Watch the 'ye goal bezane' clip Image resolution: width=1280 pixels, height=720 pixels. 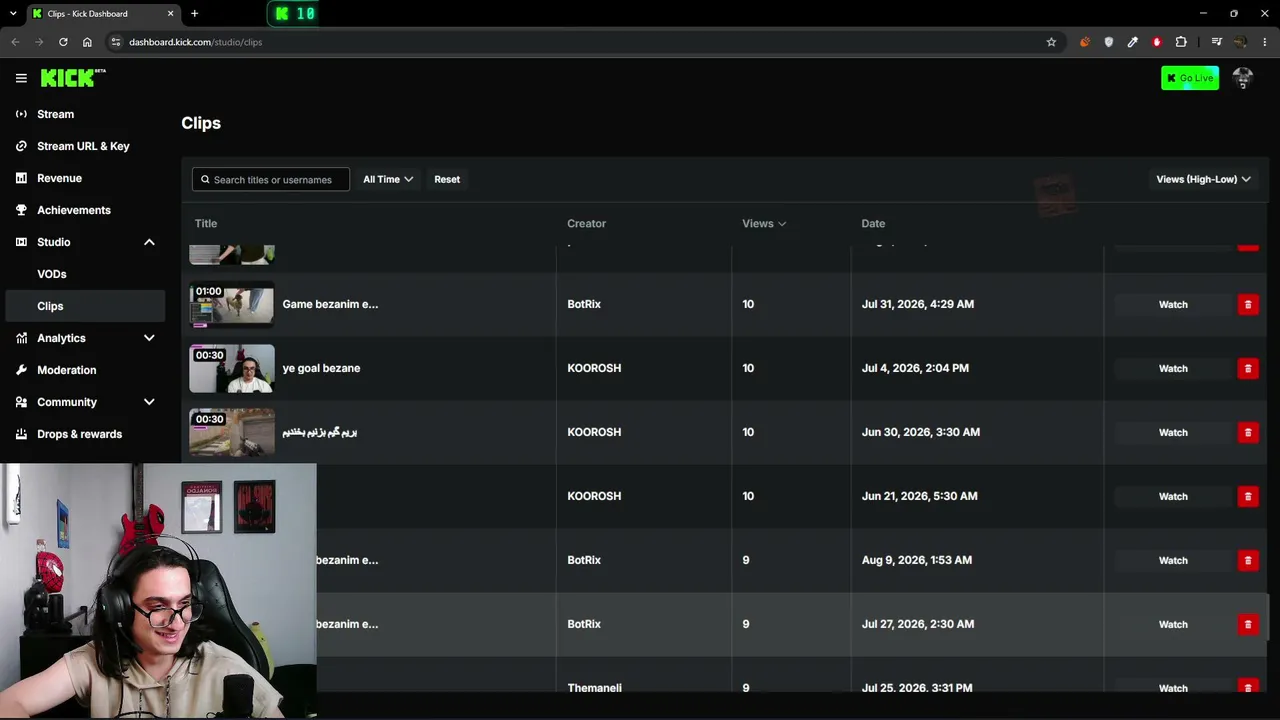1173,368
